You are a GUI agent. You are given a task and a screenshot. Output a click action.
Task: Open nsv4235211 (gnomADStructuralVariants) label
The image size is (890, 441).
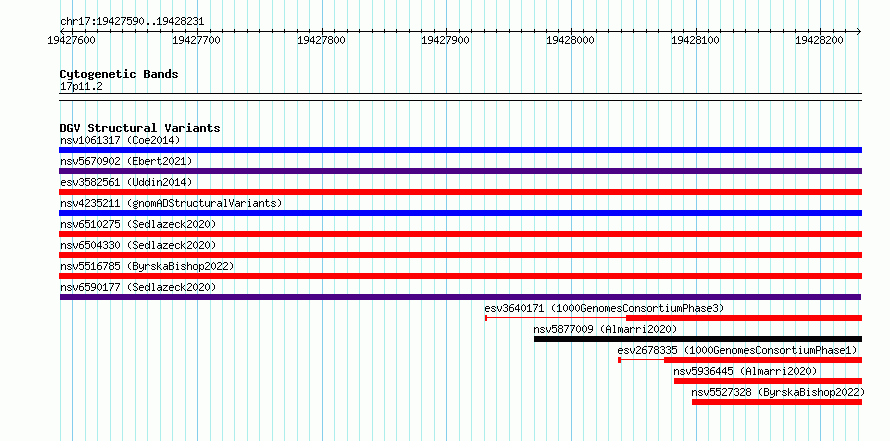point(171,203)
